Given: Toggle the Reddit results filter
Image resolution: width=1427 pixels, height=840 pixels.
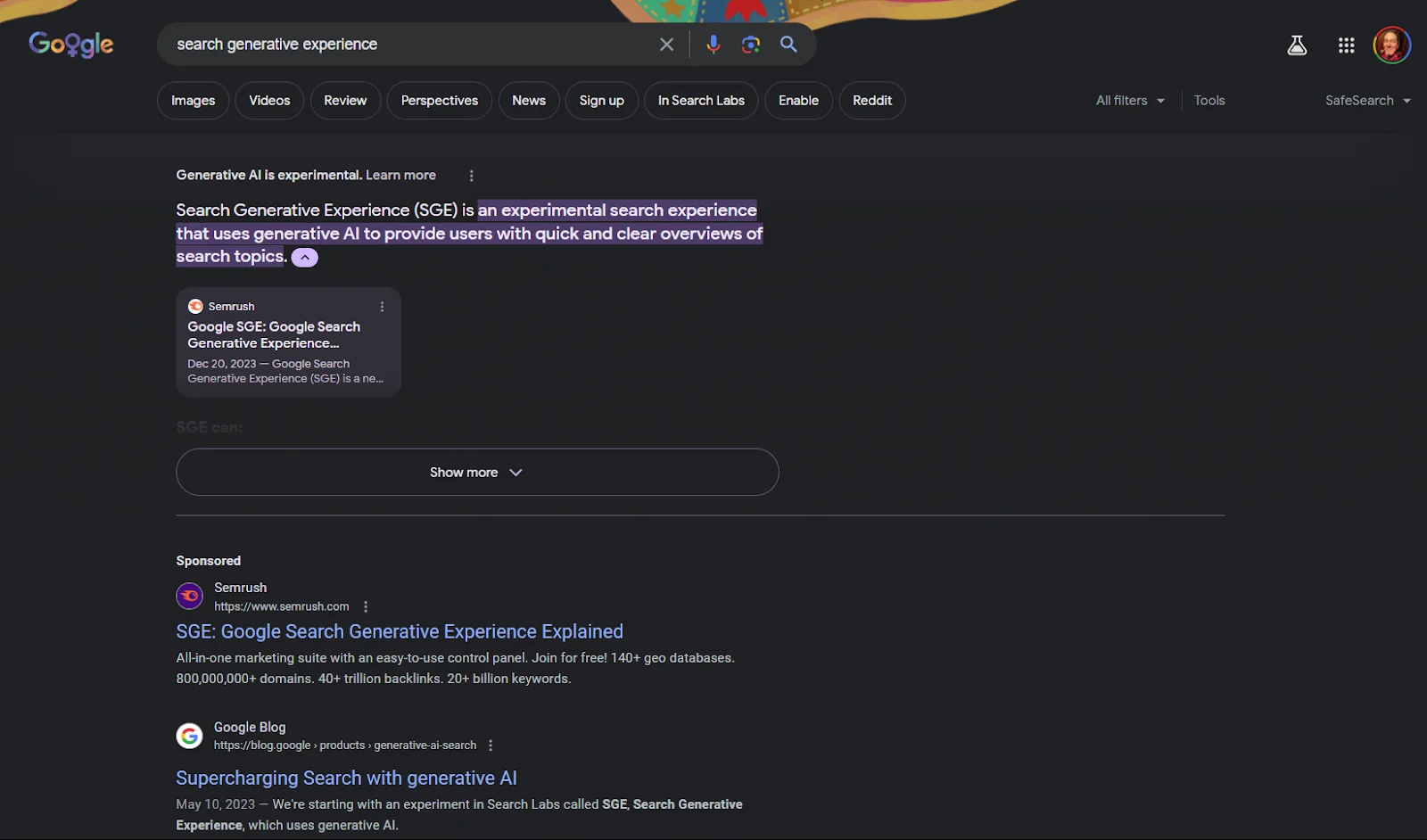Looking at the screenshot, I should [x=871, y=100].
